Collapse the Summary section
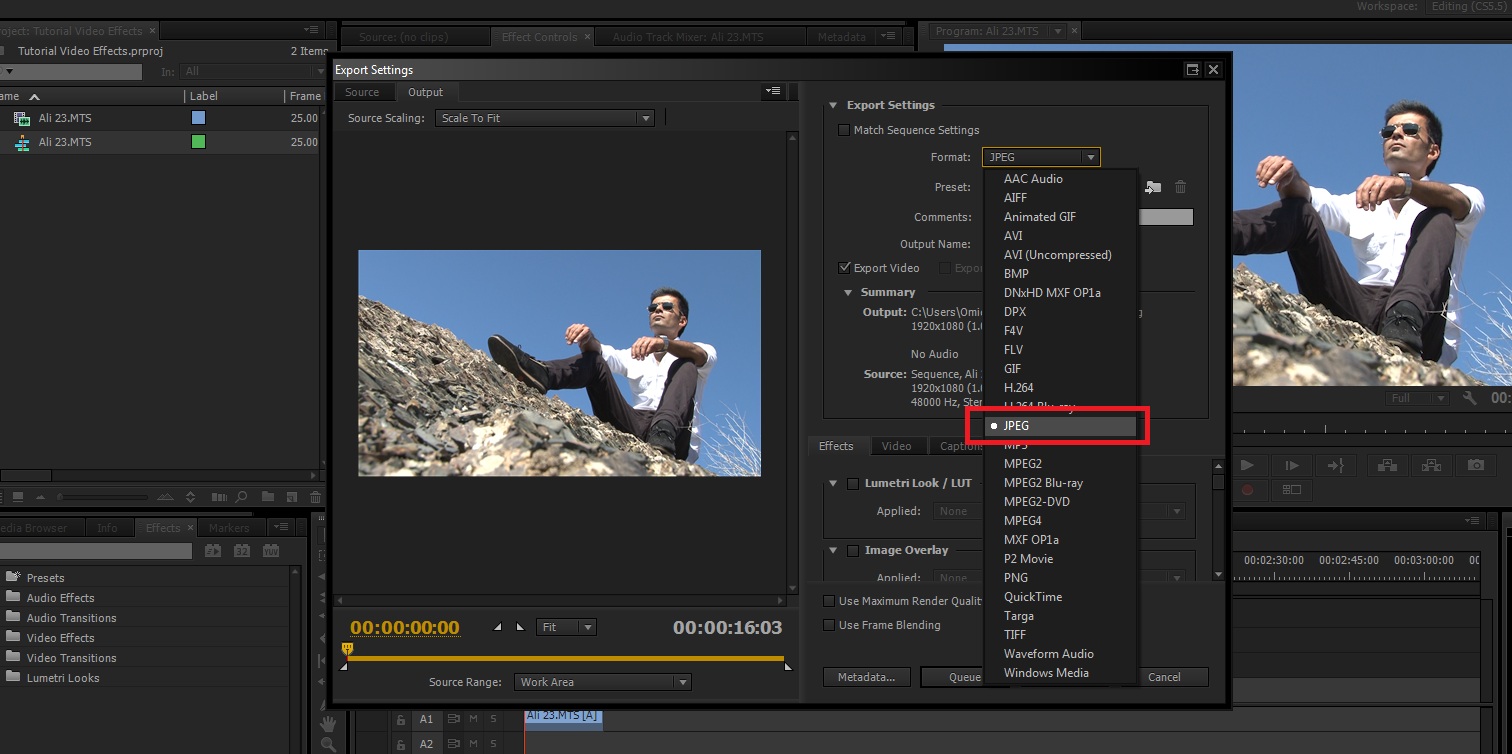Viewport: 1512px width, 754px height. 849,292
